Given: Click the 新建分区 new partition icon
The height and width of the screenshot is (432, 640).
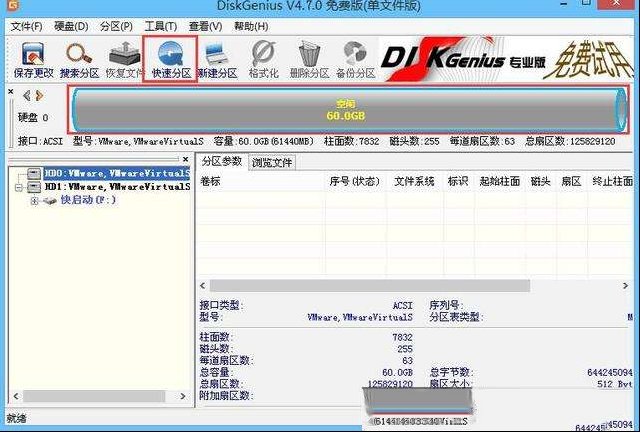Looking at the screenshot, I should point(217,60).
